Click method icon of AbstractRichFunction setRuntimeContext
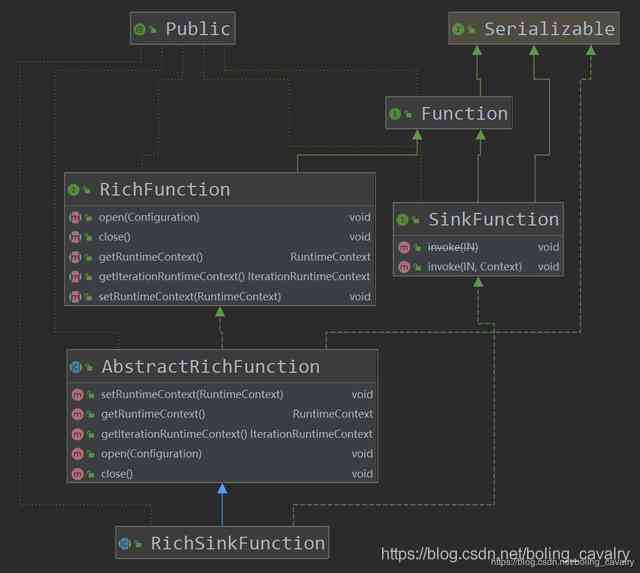This screenshot has width=640, height=573. click(78, 395)
